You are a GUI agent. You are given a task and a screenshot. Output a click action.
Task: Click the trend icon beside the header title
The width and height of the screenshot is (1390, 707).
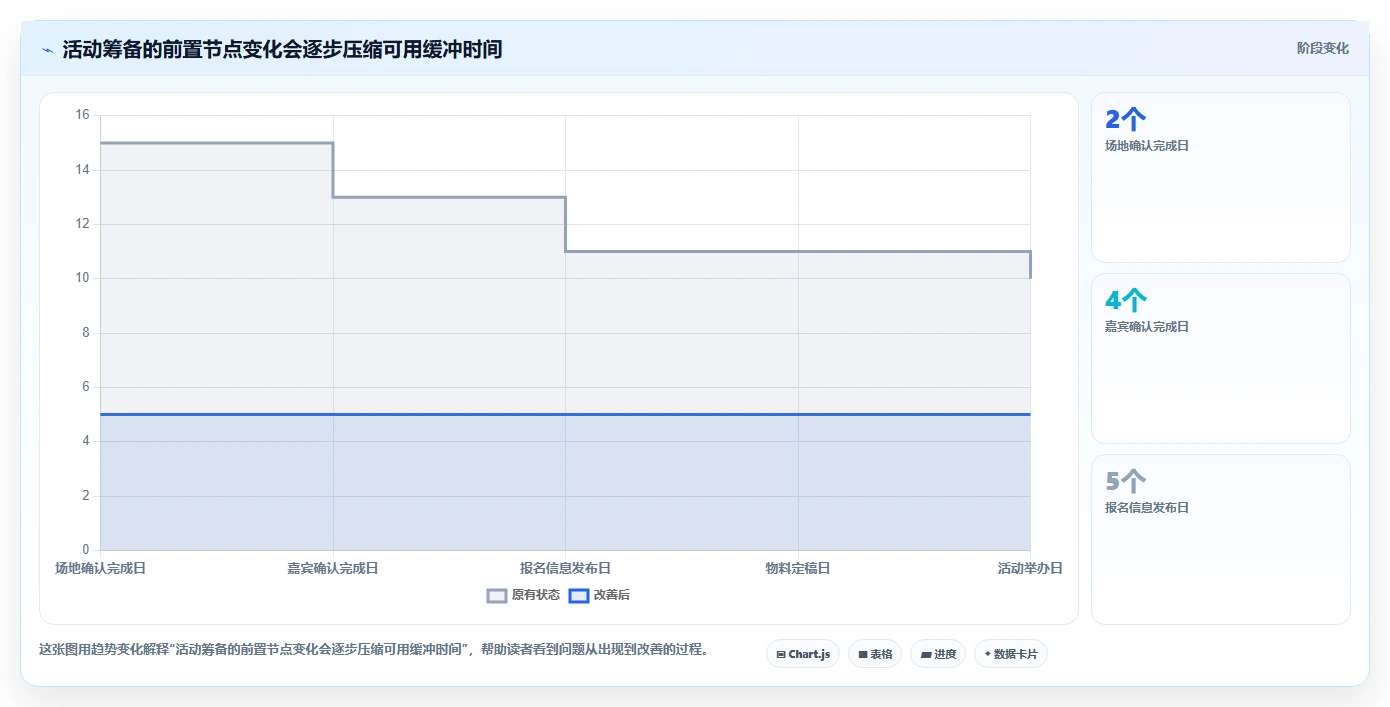pyautogui.click(x=47, y=49)
